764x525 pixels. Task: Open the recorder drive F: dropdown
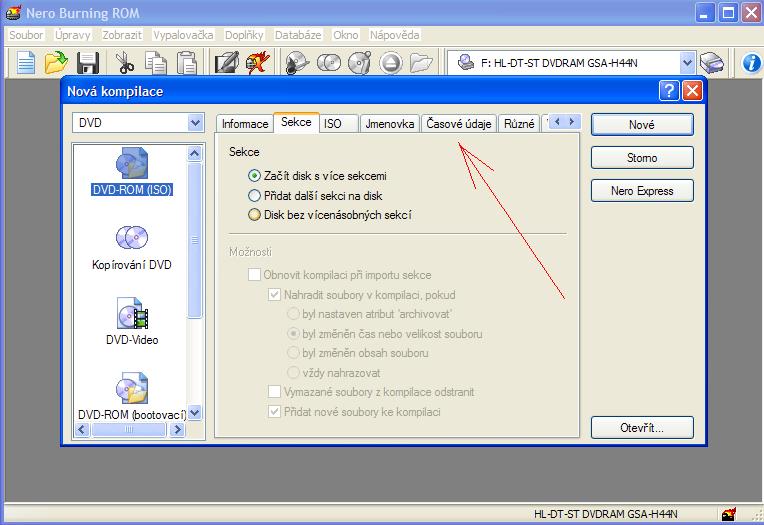point(687,63)
